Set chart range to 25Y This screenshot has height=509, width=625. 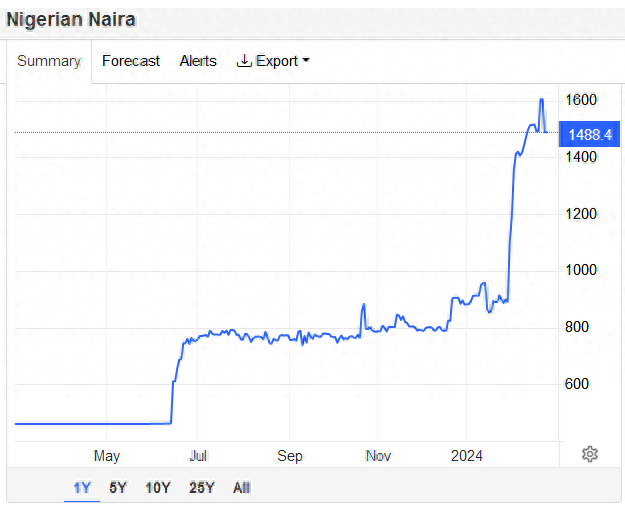pyautogui.click(x=202, y=488)
